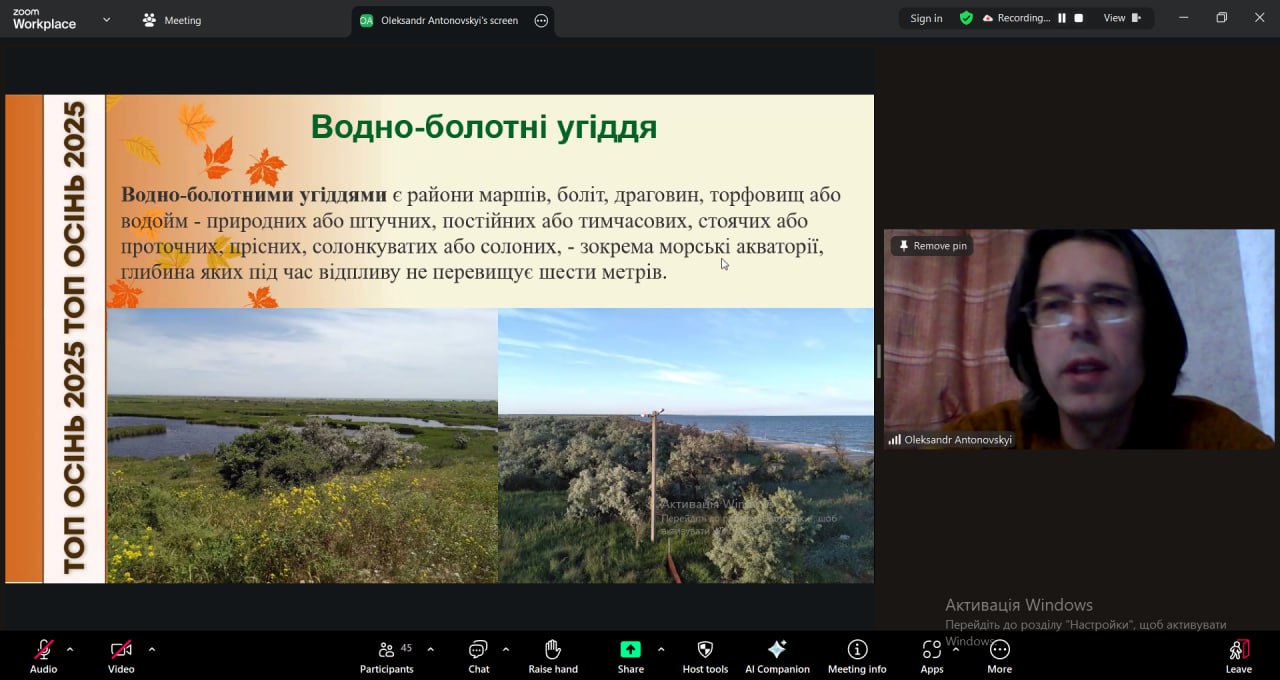This screenshot has width=1280, height=680.
Task: Pause the recording
Action: 1062,18
